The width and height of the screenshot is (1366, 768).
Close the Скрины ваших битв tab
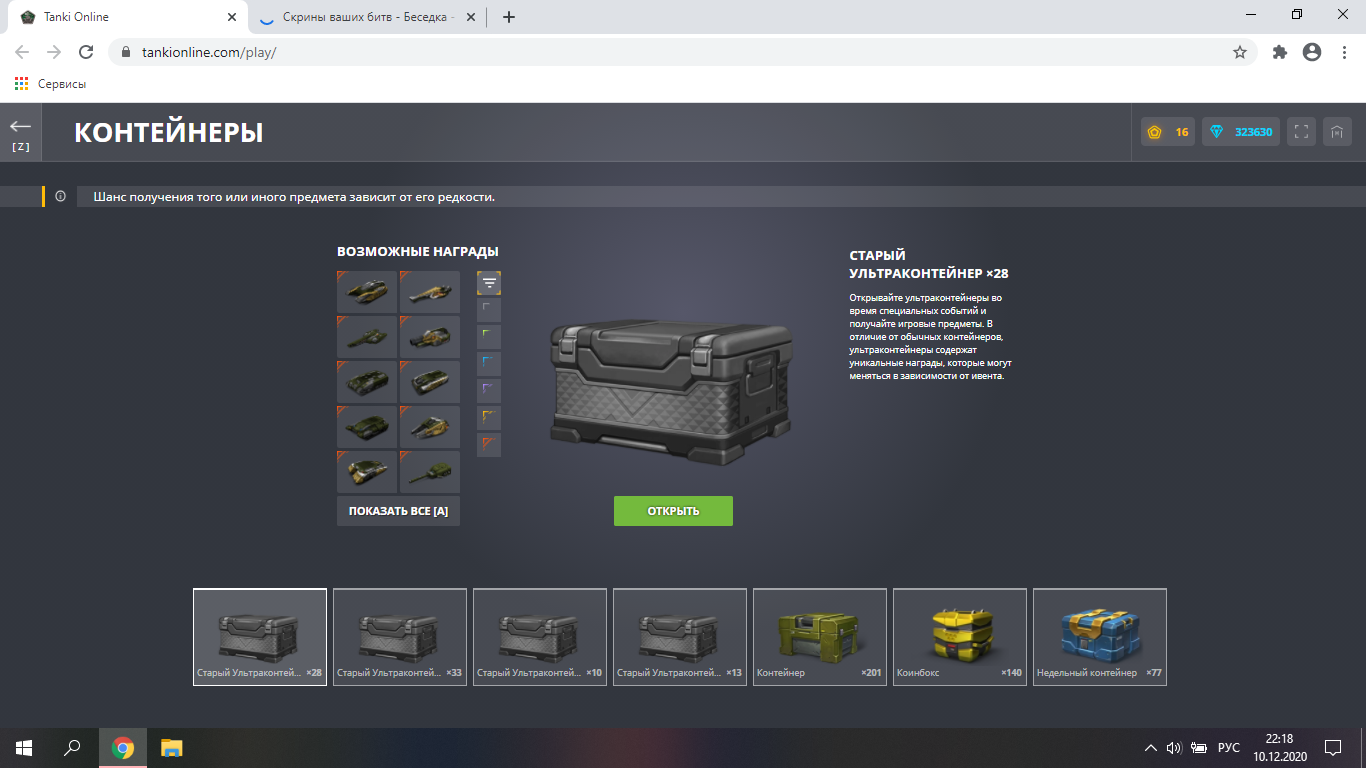[x=472, y=17]
